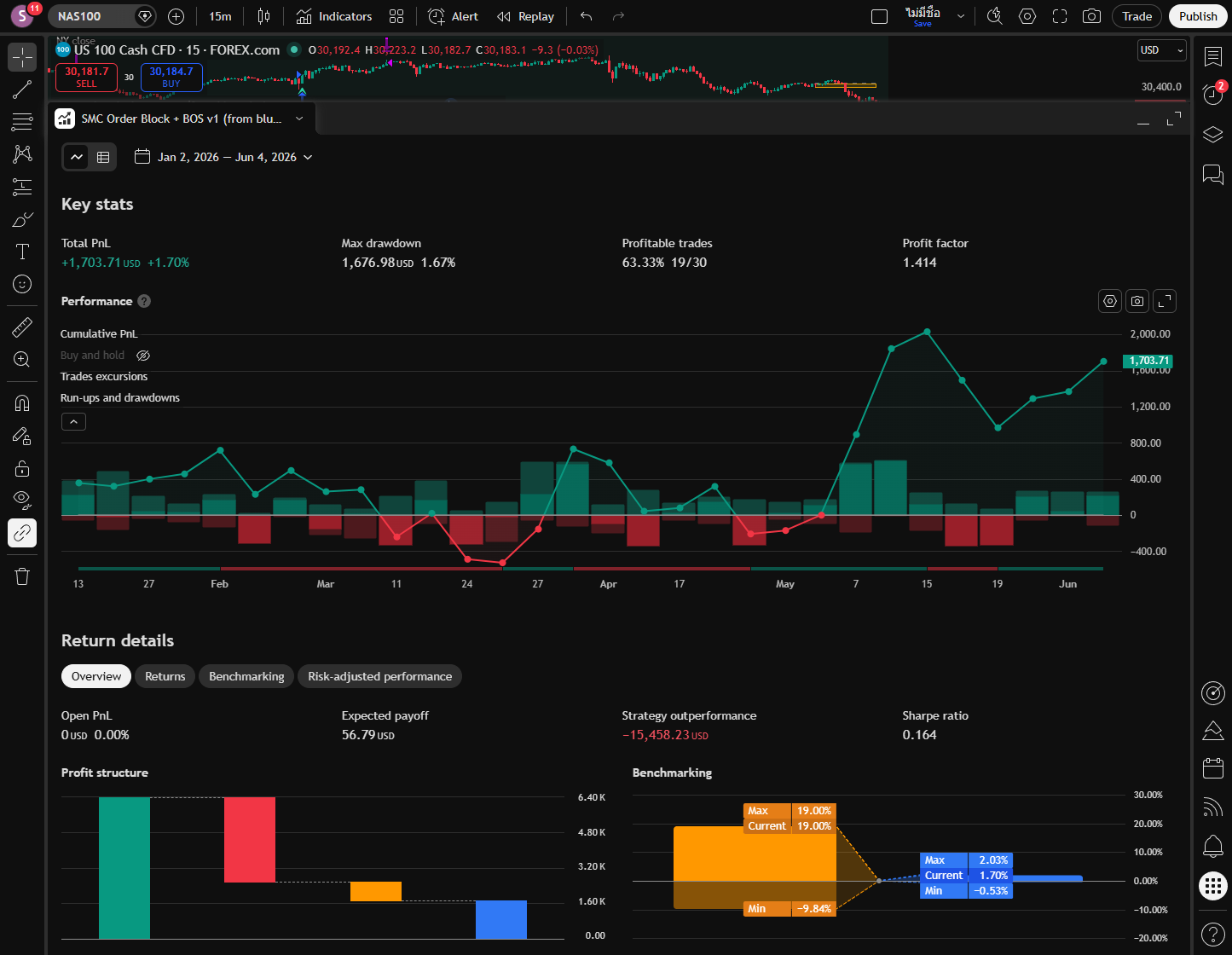Select the ruler measure tool
The image size is (1232, 955).
tap(22, 327)
